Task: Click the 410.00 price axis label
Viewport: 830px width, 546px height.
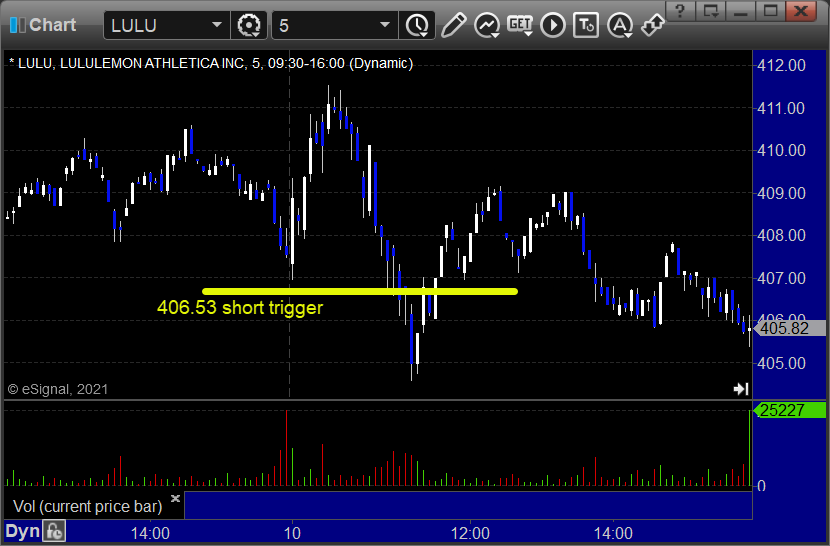Action: tap(781, 150)
